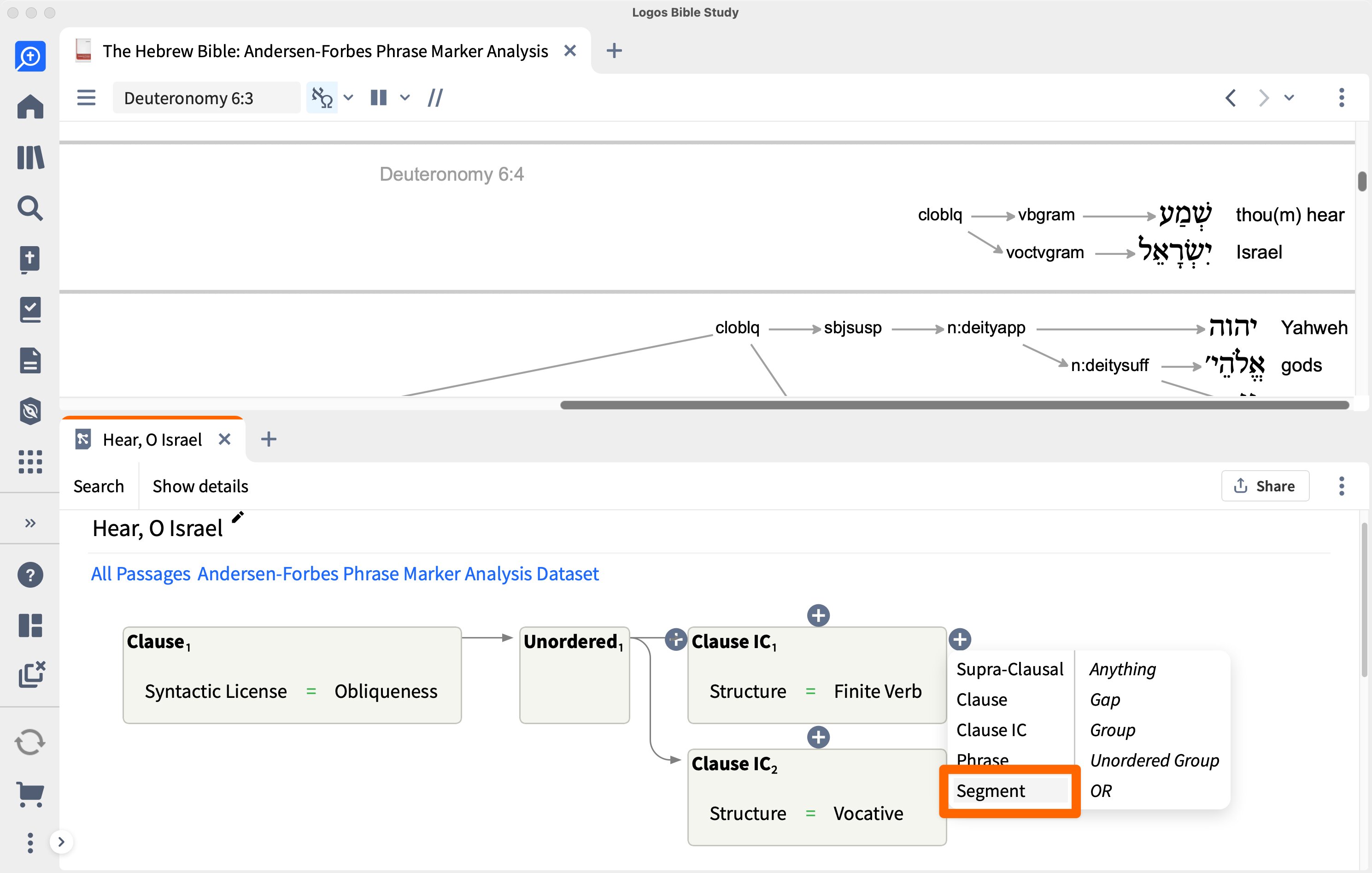Viewport: 1372px width, 873px height.
Task: Go forward with the right arrow
Action: [1263, 98]
